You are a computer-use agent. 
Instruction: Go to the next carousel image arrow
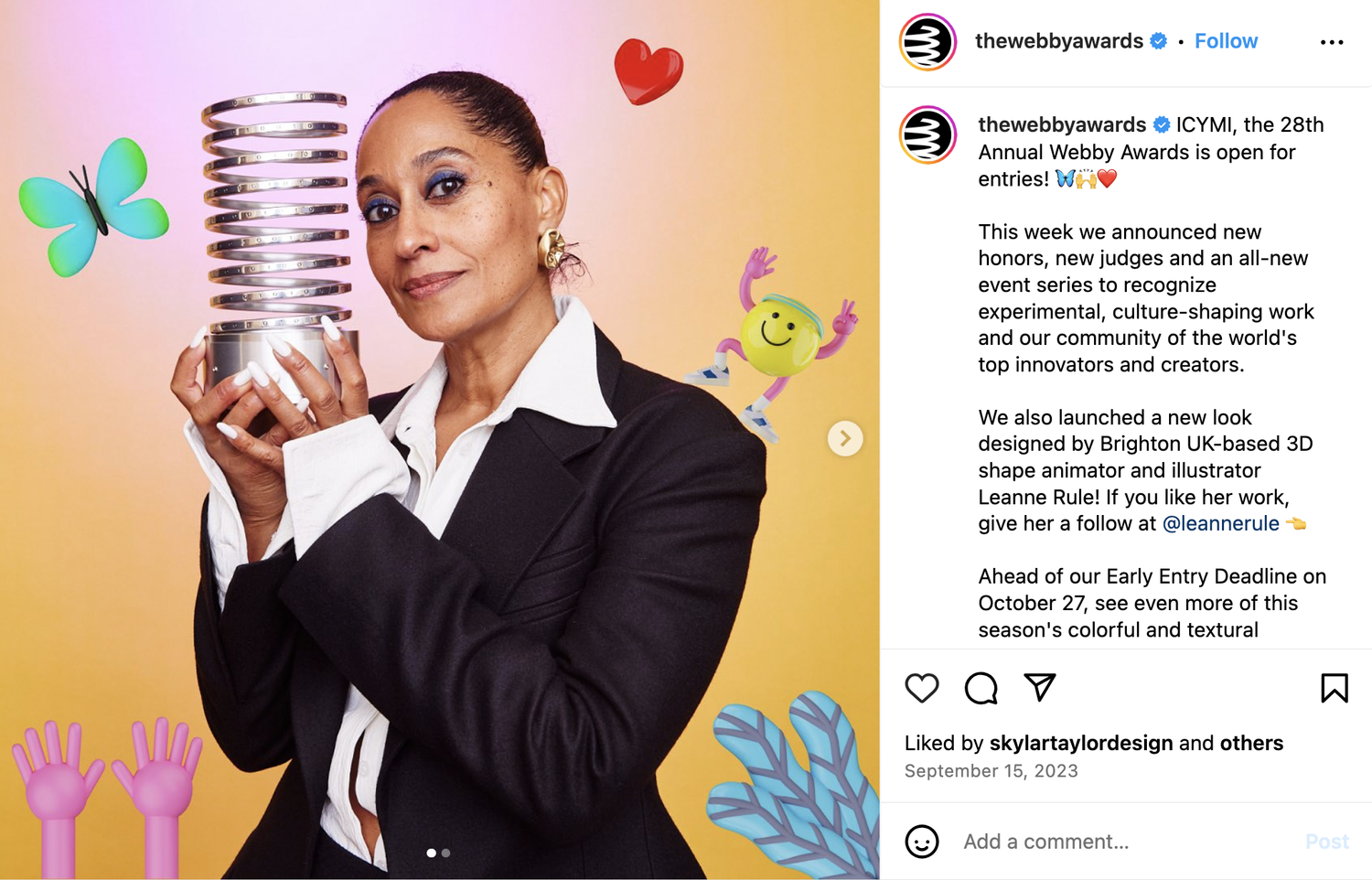[845, 438]
